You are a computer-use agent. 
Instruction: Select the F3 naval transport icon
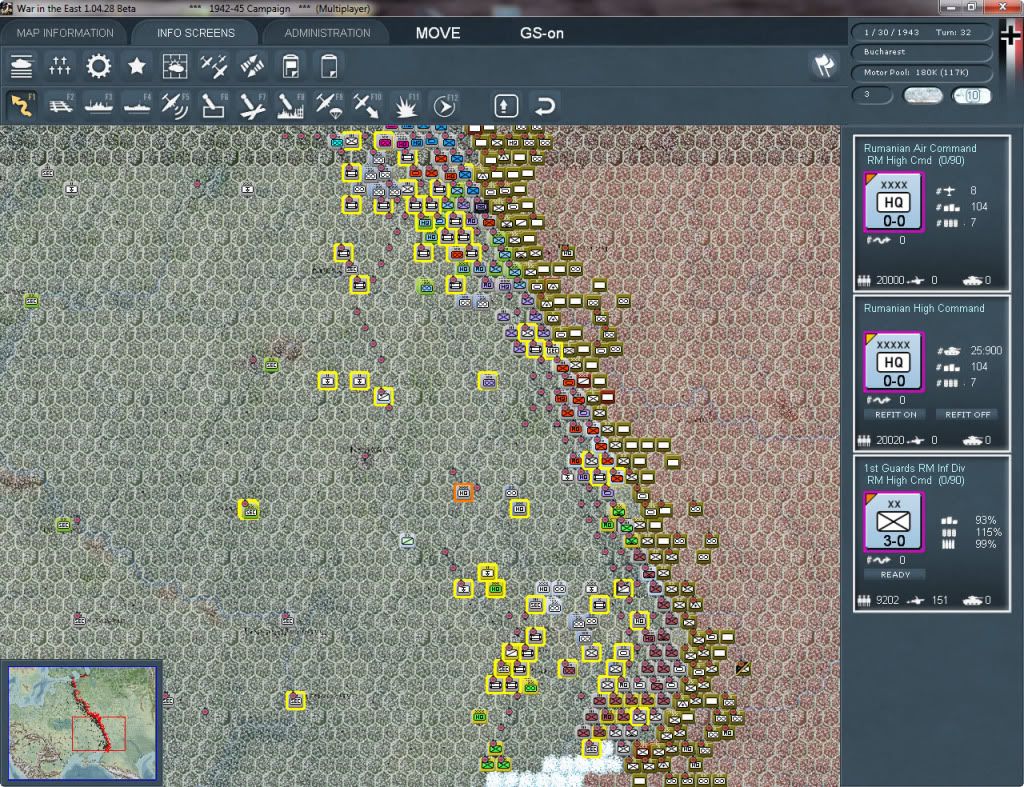click(x=99, y=105)
